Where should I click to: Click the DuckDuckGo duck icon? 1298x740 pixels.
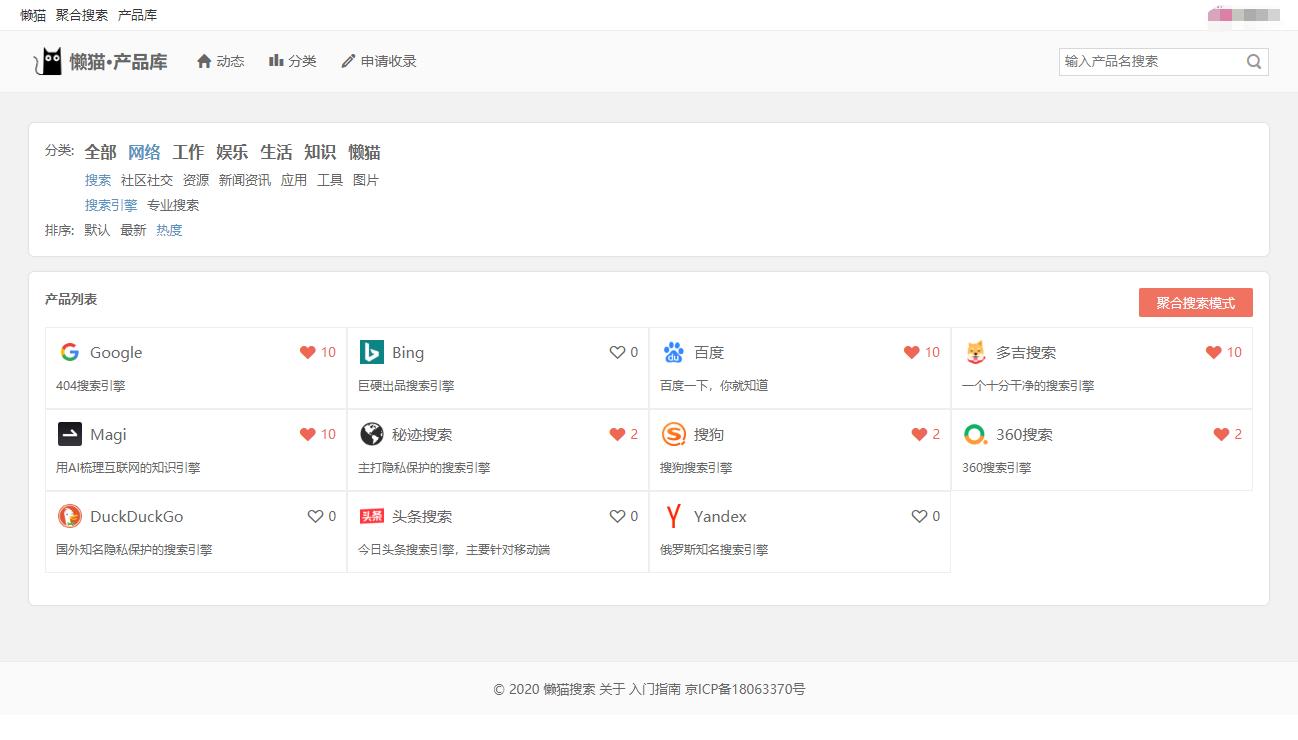(x=69, y=516)
